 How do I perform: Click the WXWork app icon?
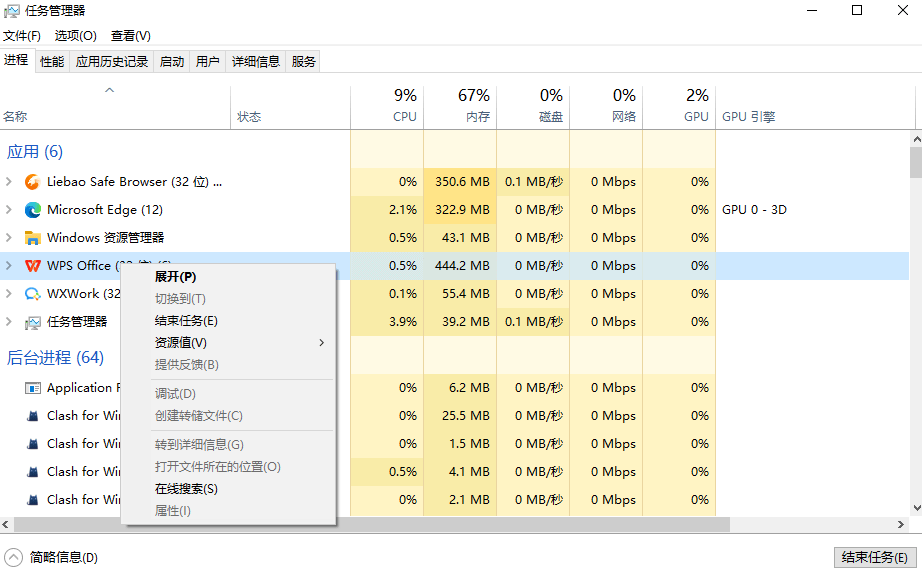[32, 294]
